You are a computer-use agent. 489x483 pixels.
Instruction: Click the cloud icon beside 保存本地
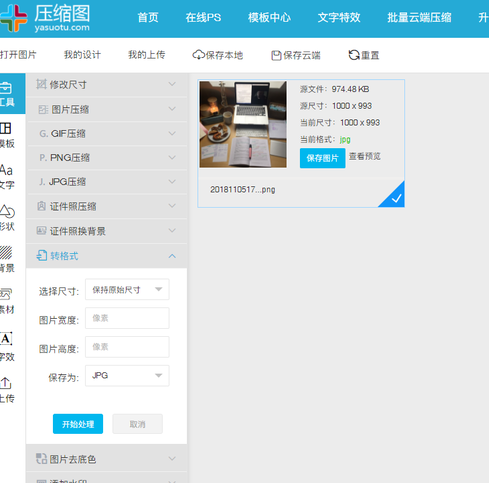tap(199, 55)
